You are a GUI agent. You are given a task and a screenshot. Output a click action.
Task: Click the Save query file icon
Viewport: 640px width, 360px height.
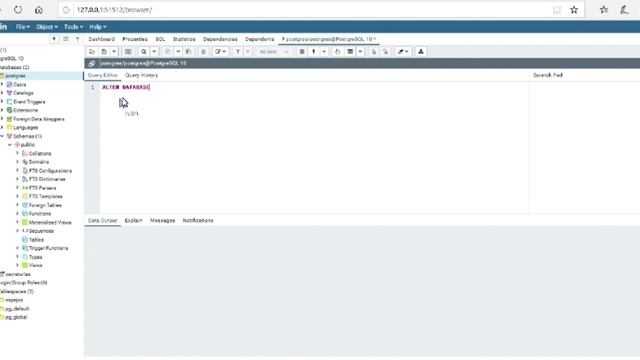coord(104,52)
